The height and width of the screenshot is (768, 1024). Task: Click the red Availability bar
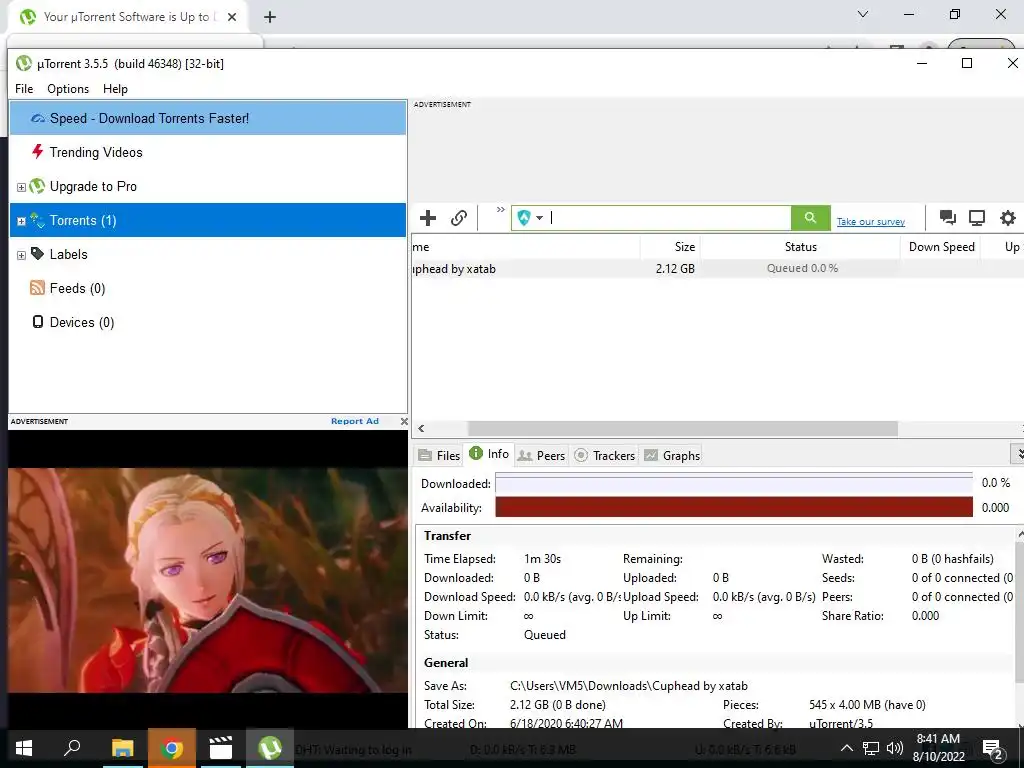(x=733, y=507)
